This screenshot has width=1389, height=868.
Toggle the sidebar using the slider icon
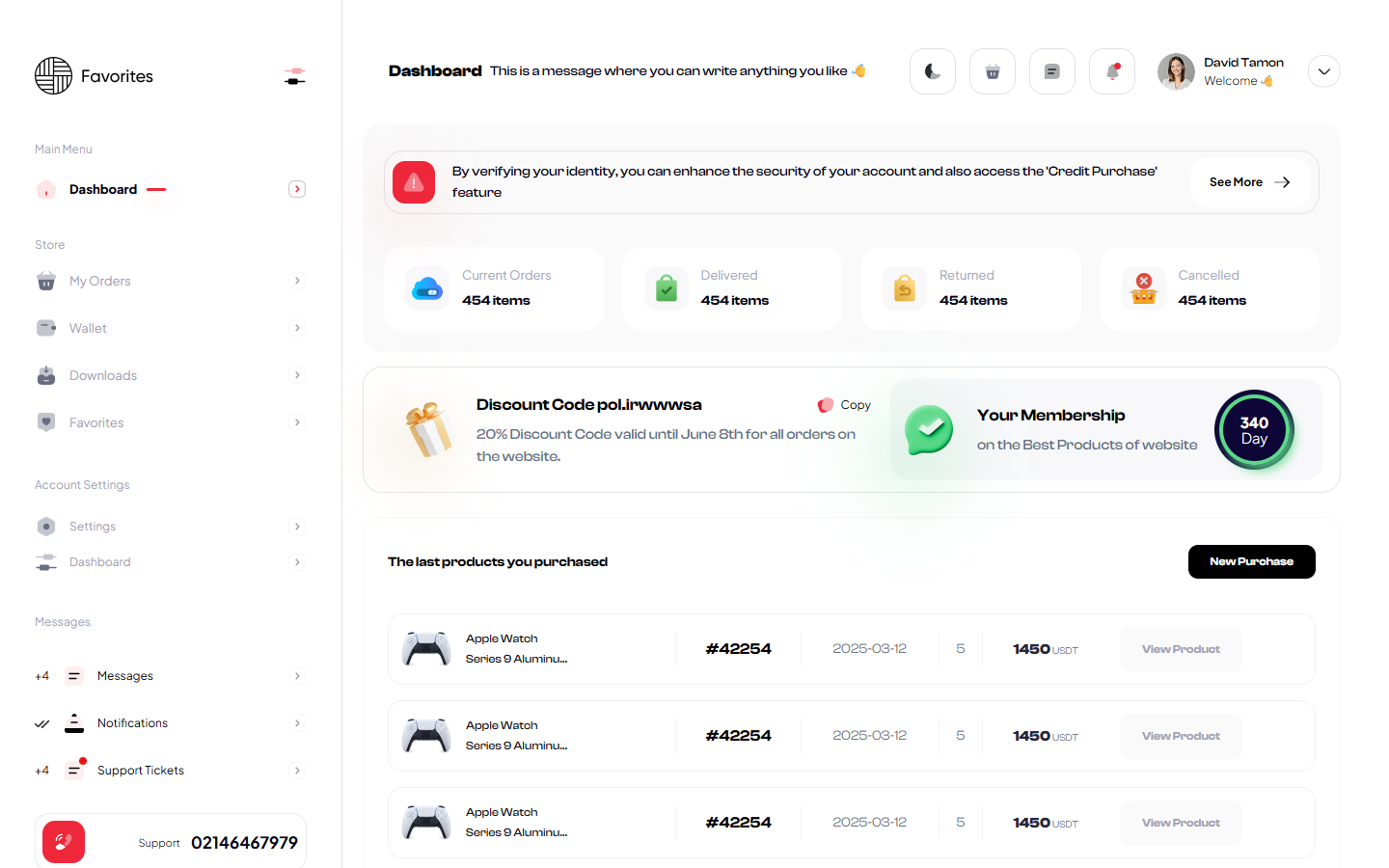coord(295,76)
